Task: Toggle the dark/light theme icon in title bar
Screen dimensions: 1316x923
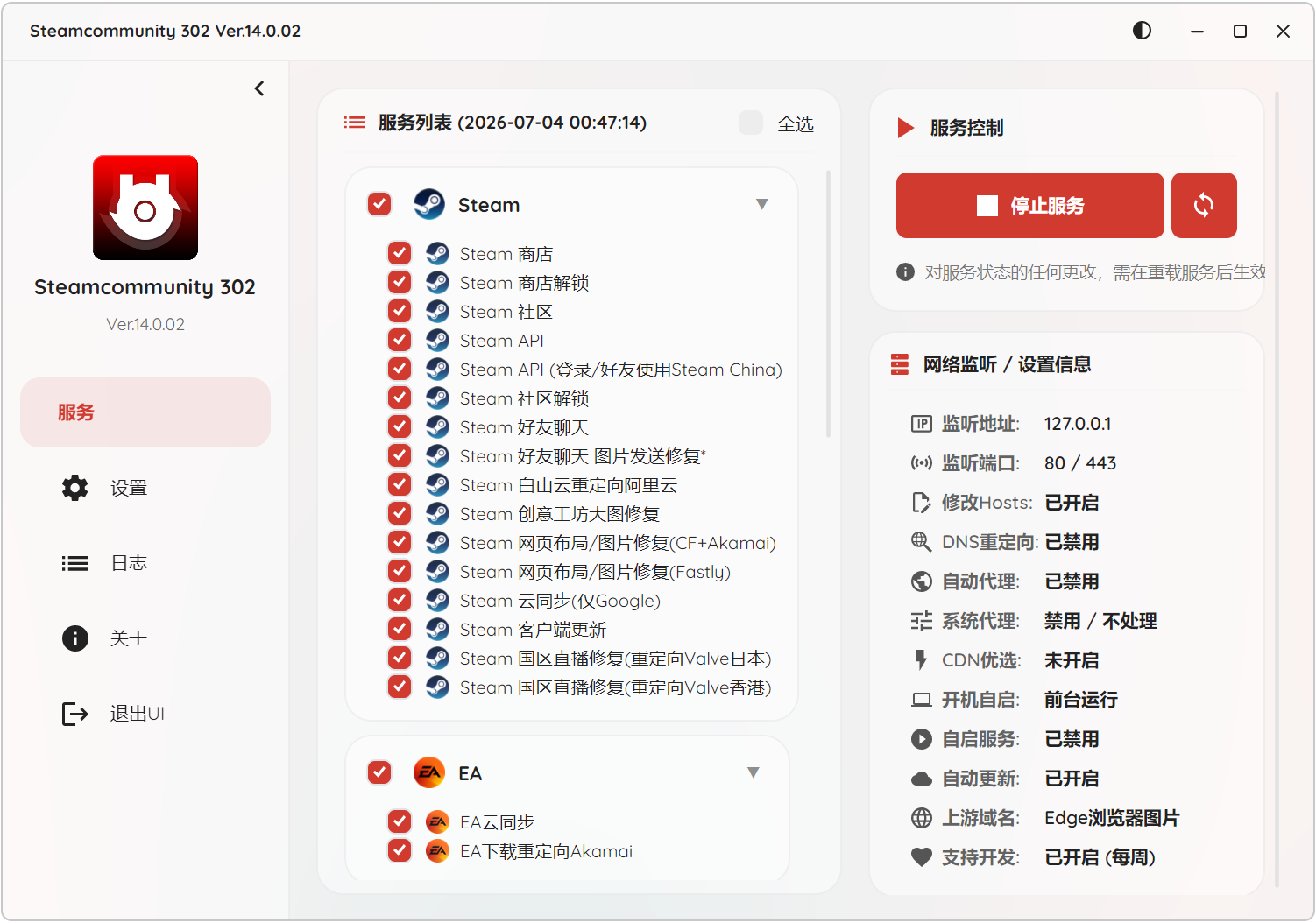Action: pyautogui.click(x=1142, y=31)
